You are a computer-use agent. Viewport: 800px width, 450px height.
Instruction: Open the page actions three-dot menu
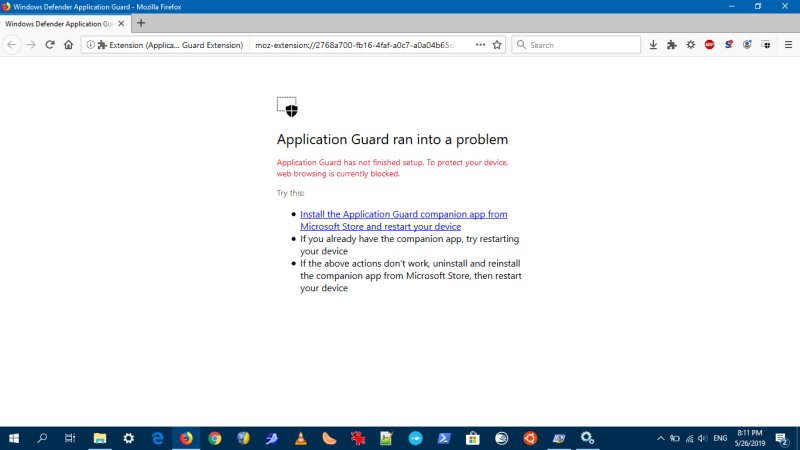pos(480,45)
